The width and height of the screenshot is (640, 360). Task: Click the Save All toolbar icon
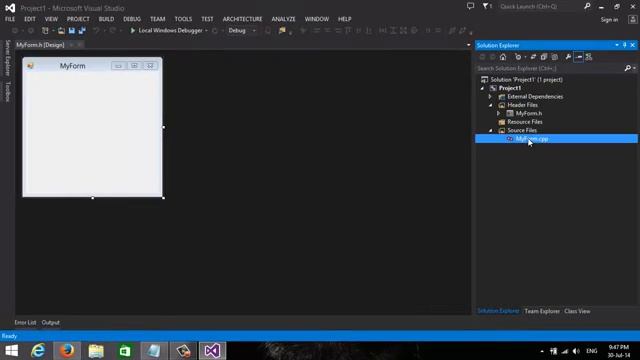tap(82, 31)
